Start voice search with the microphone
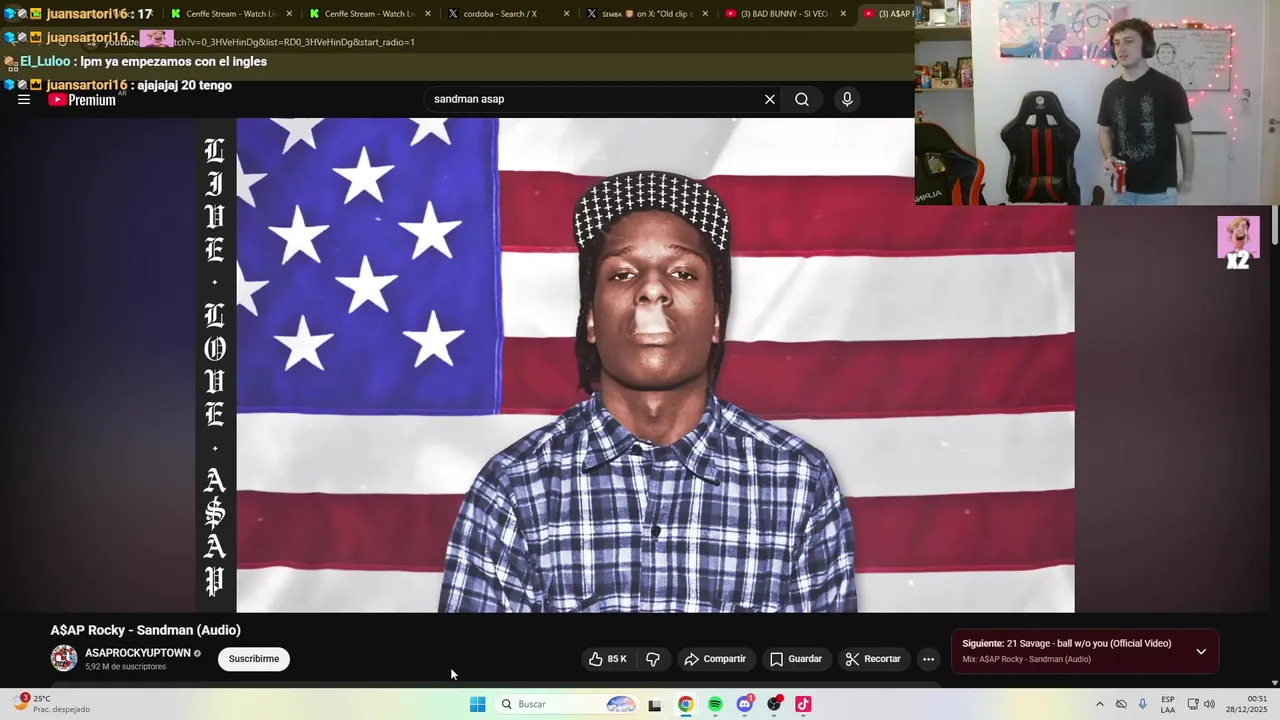1280x720 pixels. coord(847,99)
